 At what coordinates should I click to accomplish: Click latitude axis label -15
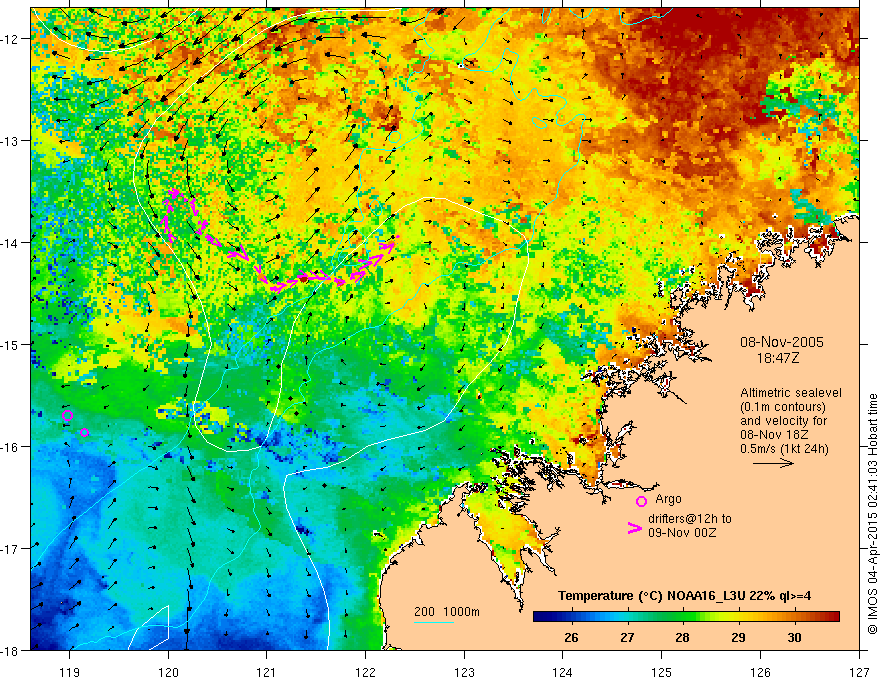click(9, 344)
